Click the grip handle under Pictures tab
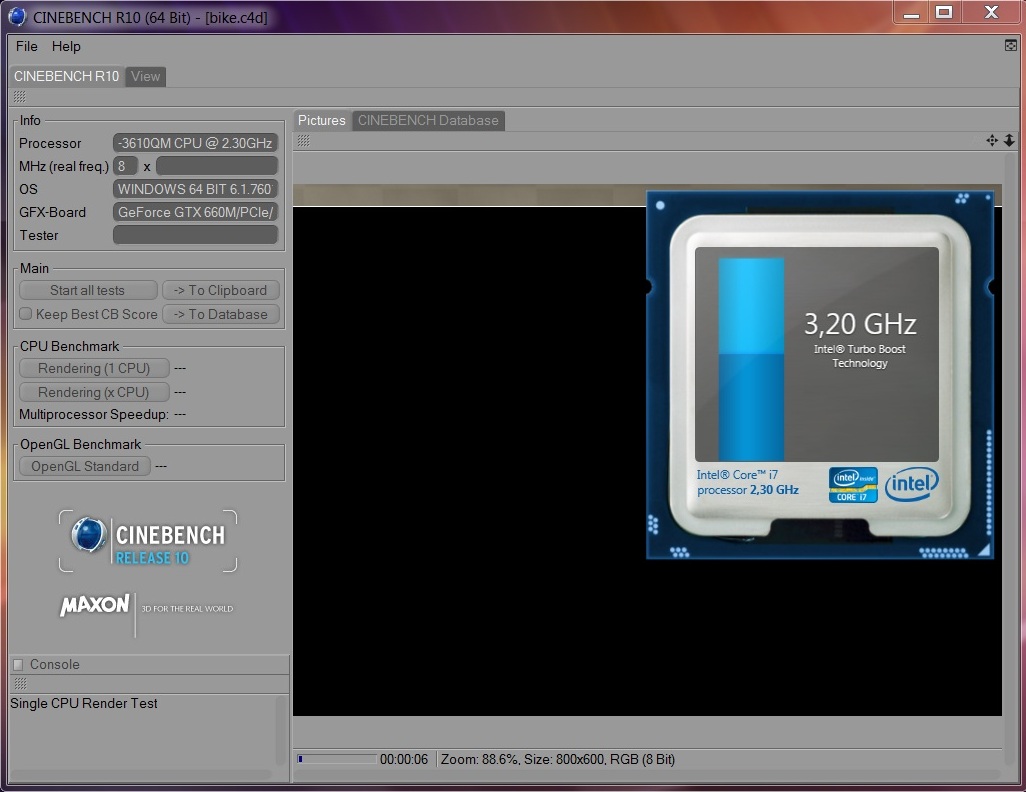1026x792 pixels. tap(304, 141)
